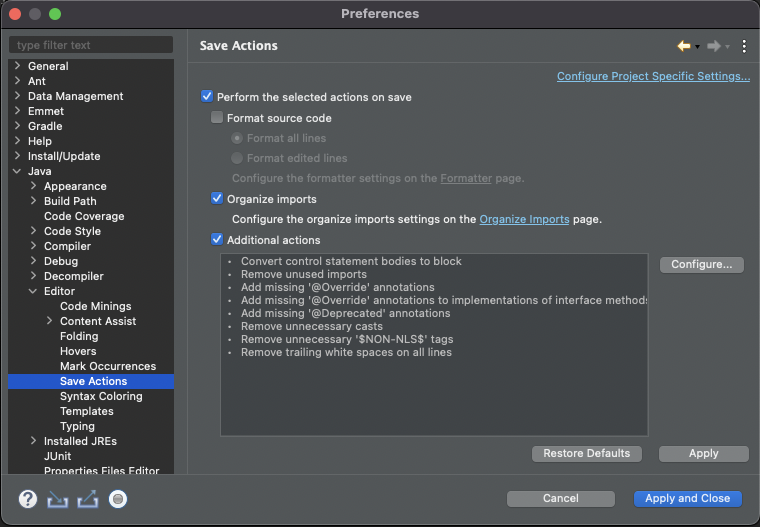Toggle the Oomph preference recorder icon
The height and width of the screenshot is (527, 760).
point(118,499)
